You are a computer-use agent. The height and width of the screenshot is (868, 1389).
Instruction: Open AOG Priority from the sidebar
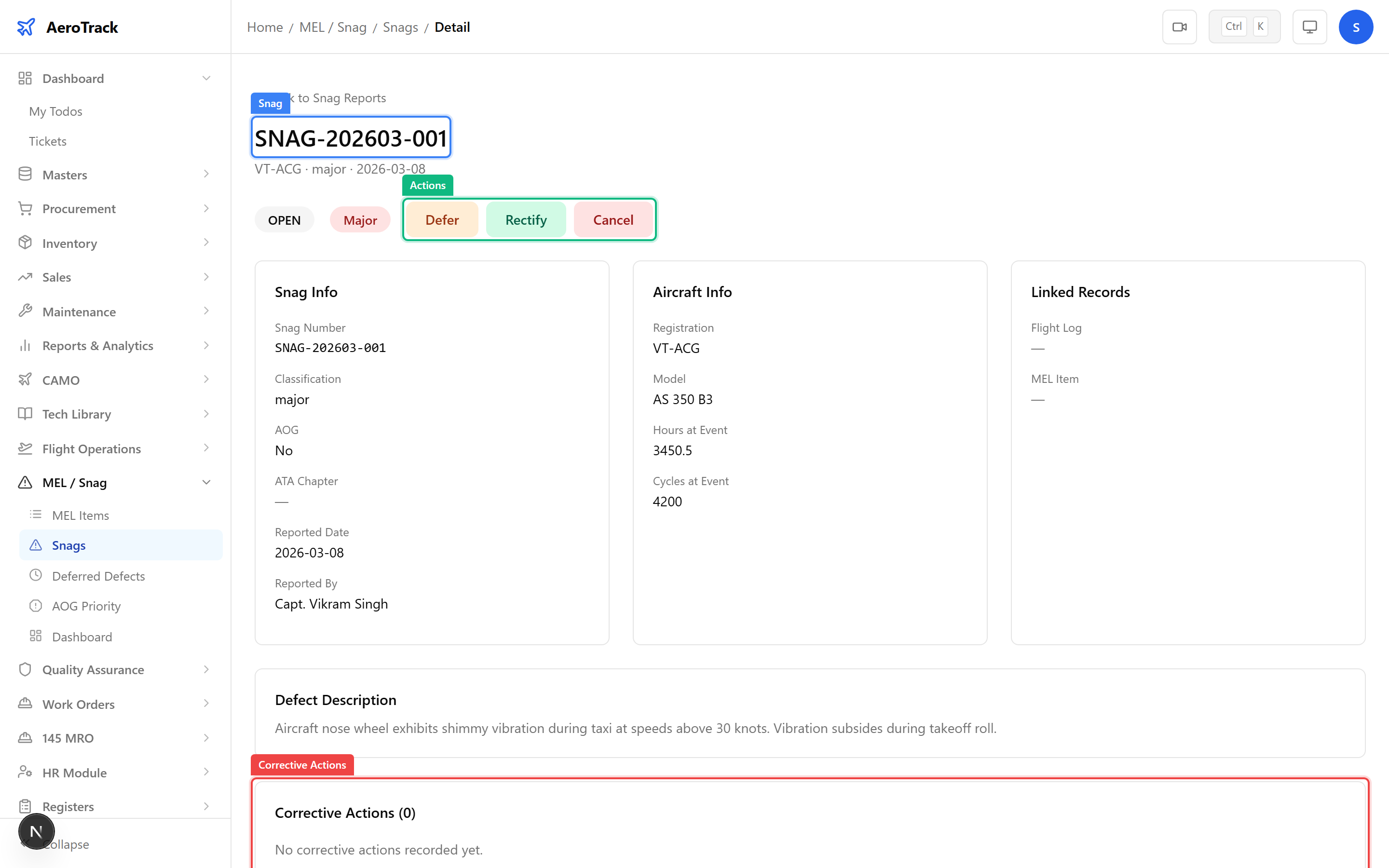tap(86, 606)
